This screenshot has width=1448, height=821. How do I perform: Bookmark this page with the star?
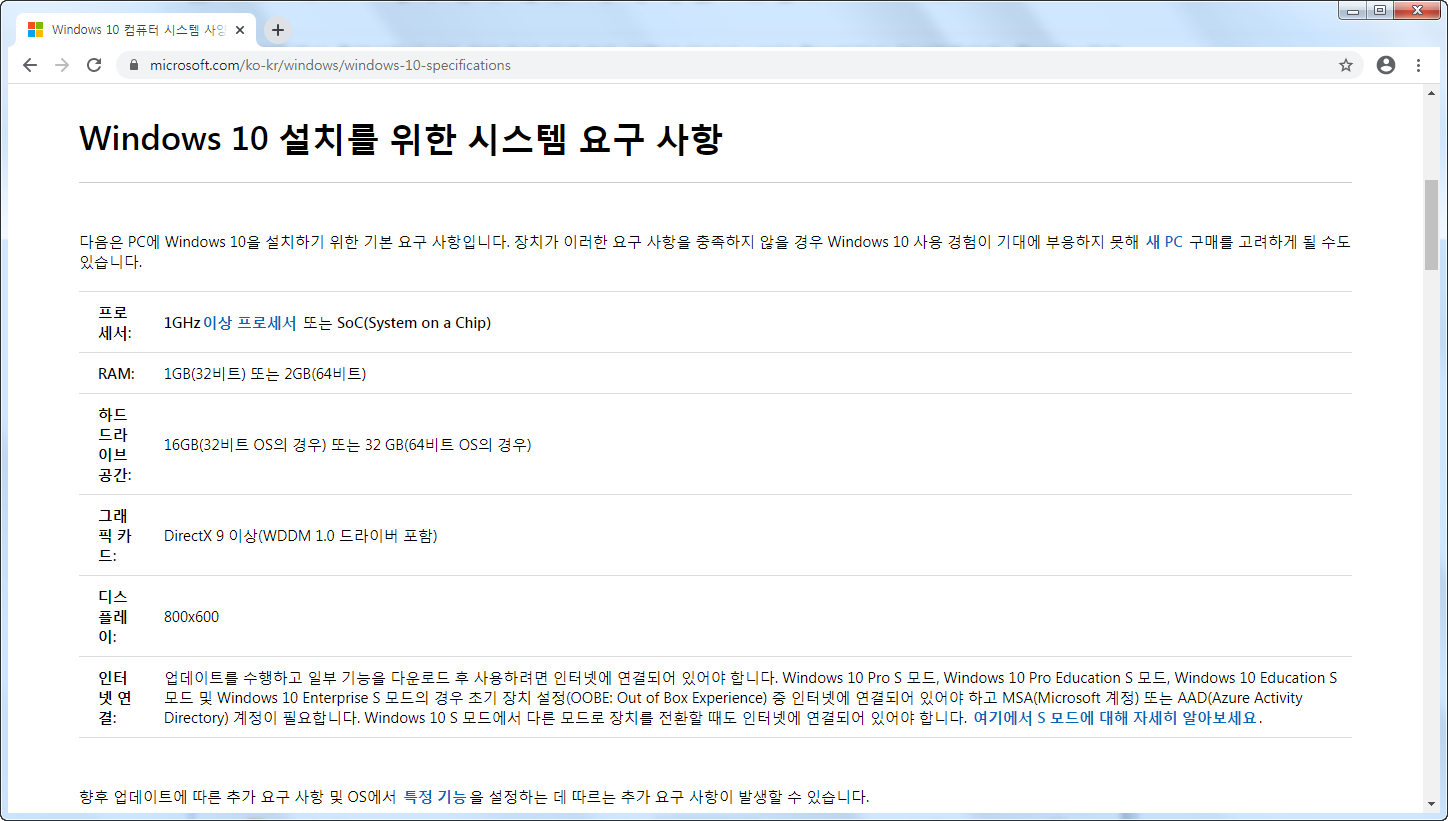1346,65
